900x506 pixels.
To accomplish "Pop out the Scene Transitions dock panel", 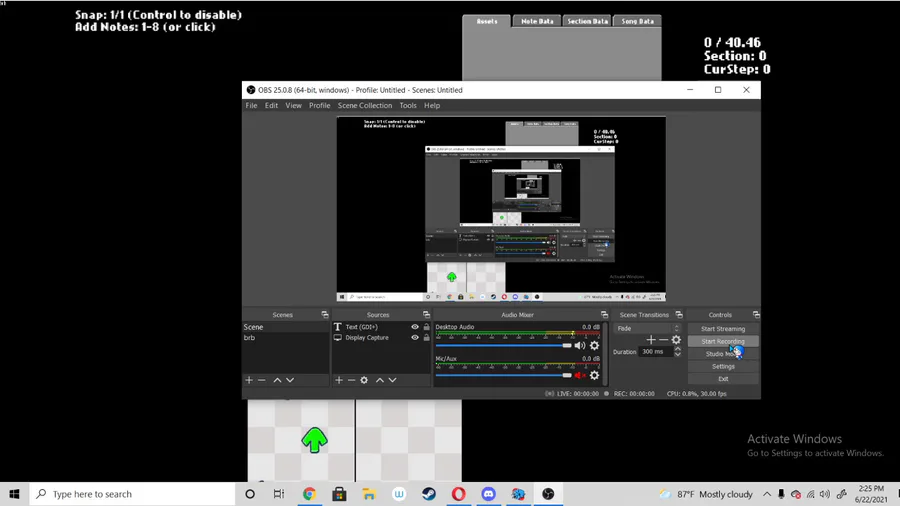I will pos(679,314).
